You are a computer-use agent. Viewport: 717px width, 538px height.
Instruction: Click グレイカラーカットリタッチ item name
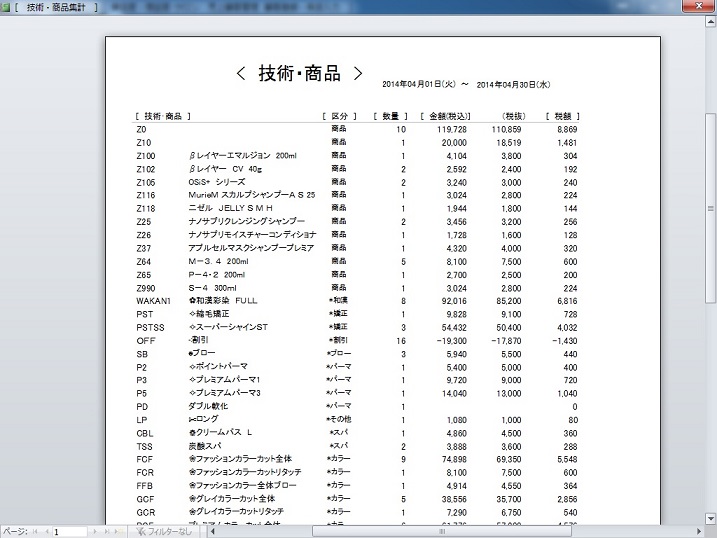(x=236, y=512)
